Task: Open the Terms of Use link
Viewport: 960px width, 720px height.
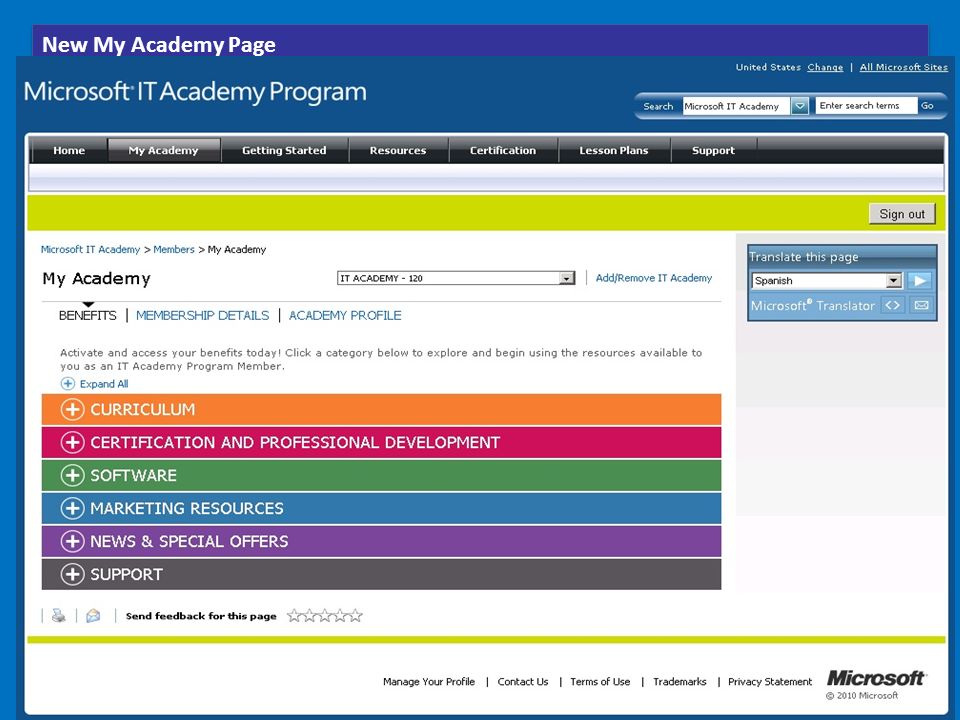Action: point(600,682)
